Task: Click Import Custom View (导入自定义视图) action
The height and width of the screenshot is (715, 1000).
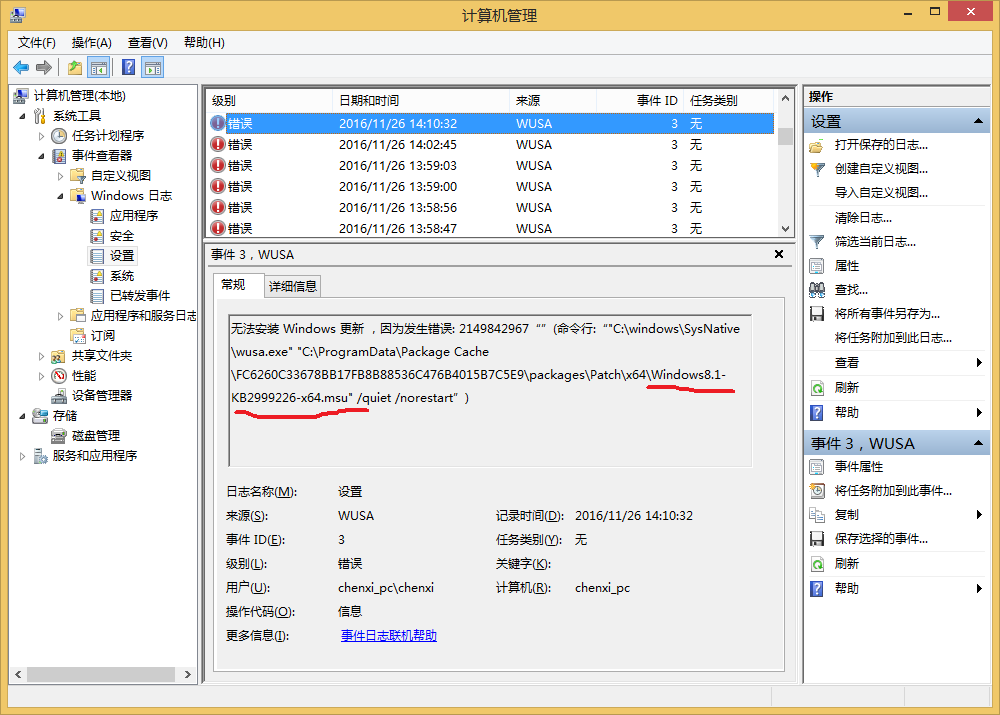Action: point(881,193)
